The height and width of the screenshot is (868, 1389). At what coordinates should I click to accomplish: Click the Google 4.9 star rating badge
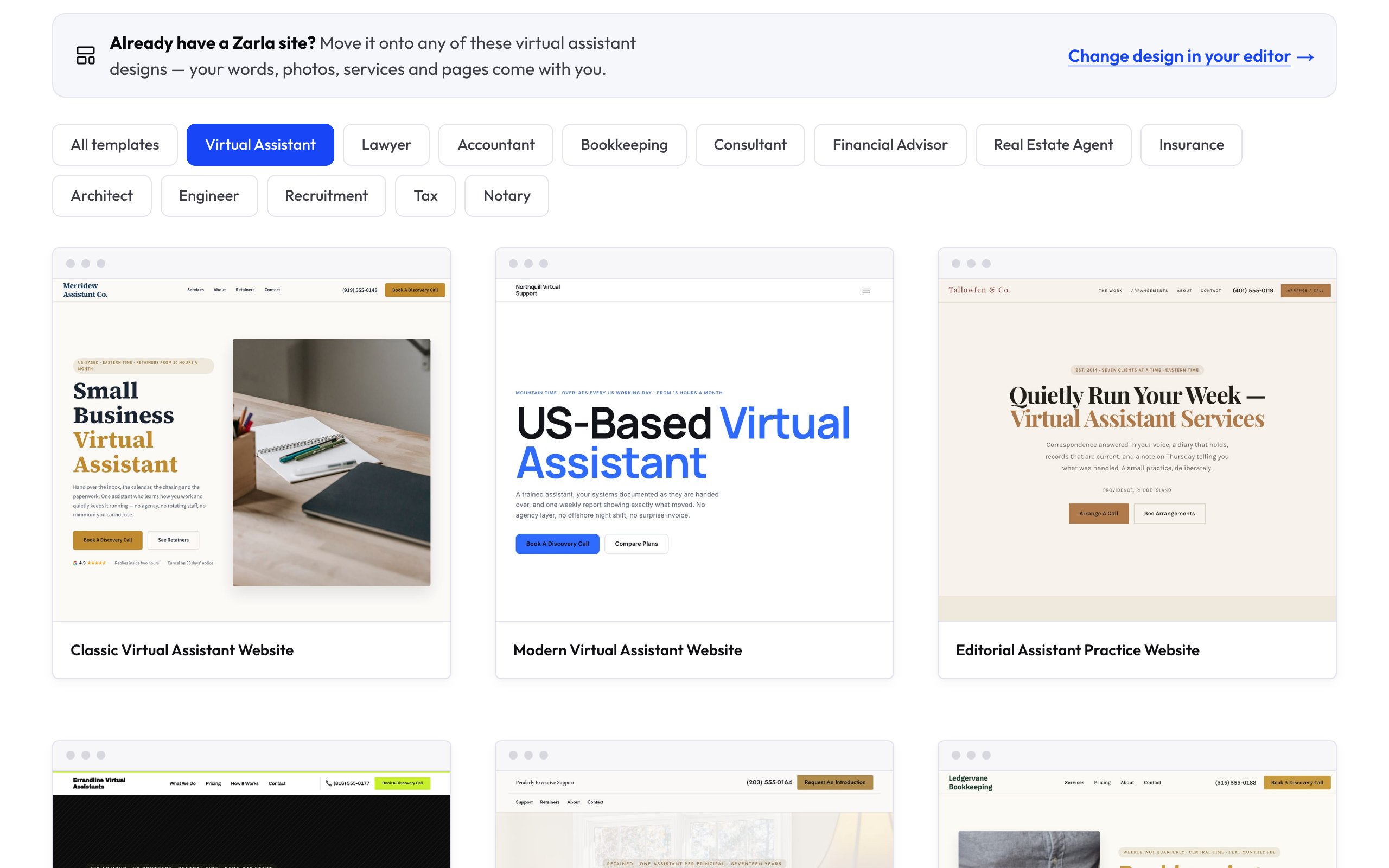[x=90, y=563]
